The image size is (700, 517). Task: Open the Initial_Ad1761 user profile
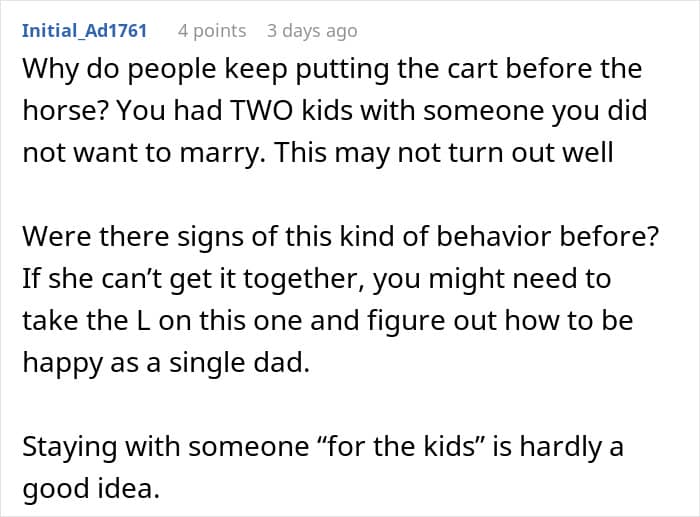(x=84, y=31)
